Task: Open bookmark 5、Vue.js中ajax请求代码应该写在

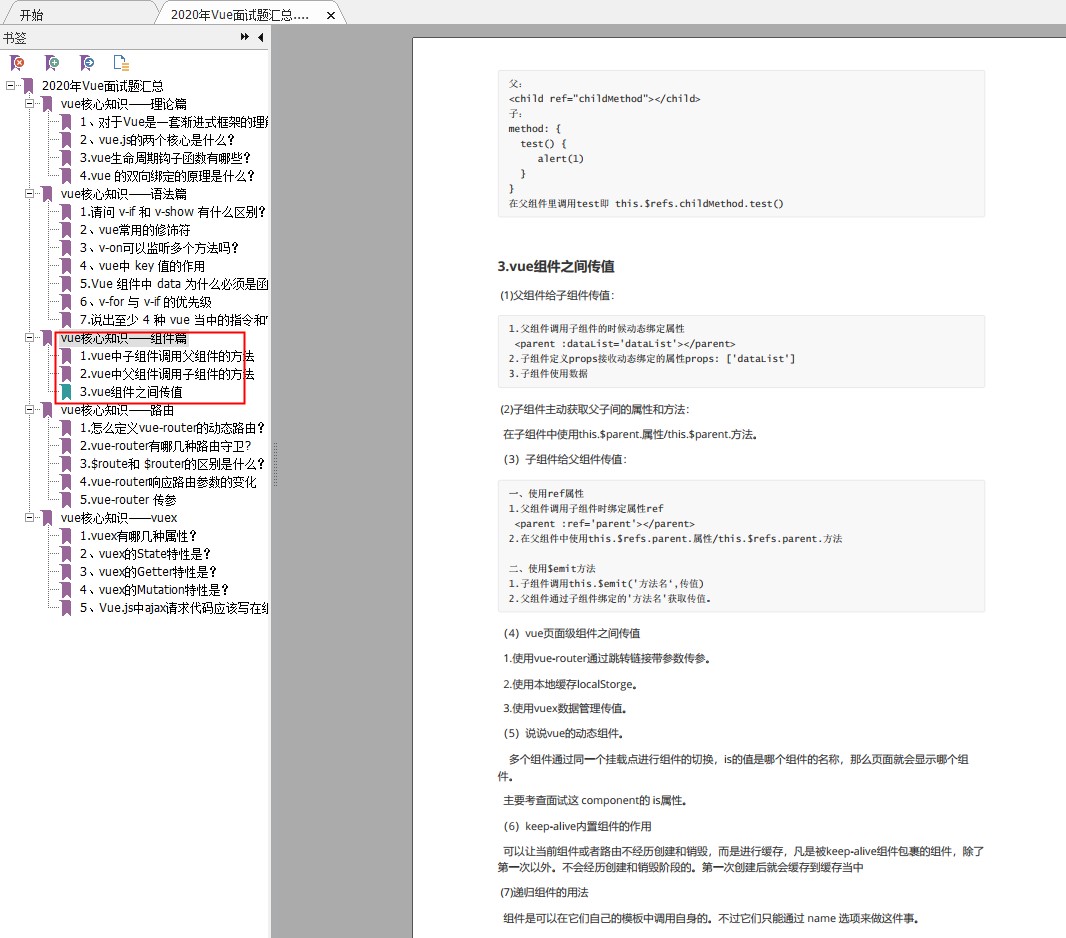Action: click(174, 608)
